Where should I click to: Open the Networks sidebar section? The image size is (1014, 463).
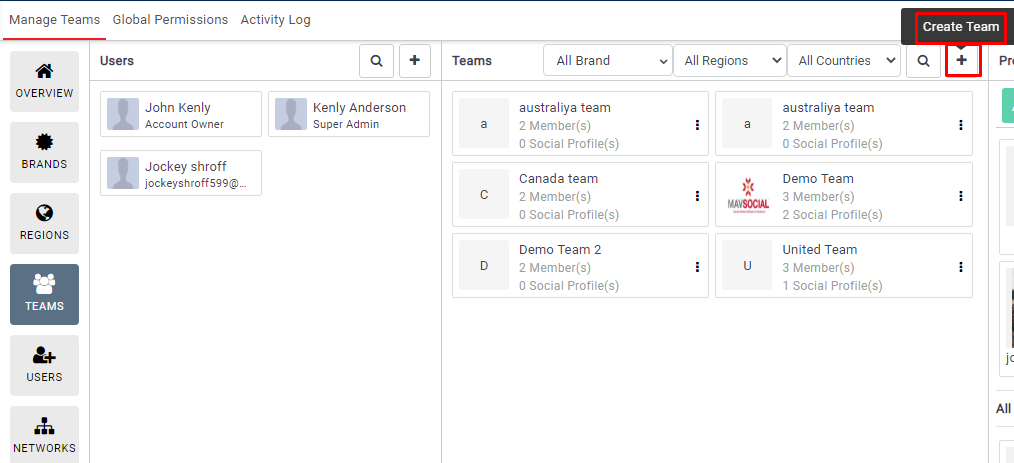[x=44, y=436]
